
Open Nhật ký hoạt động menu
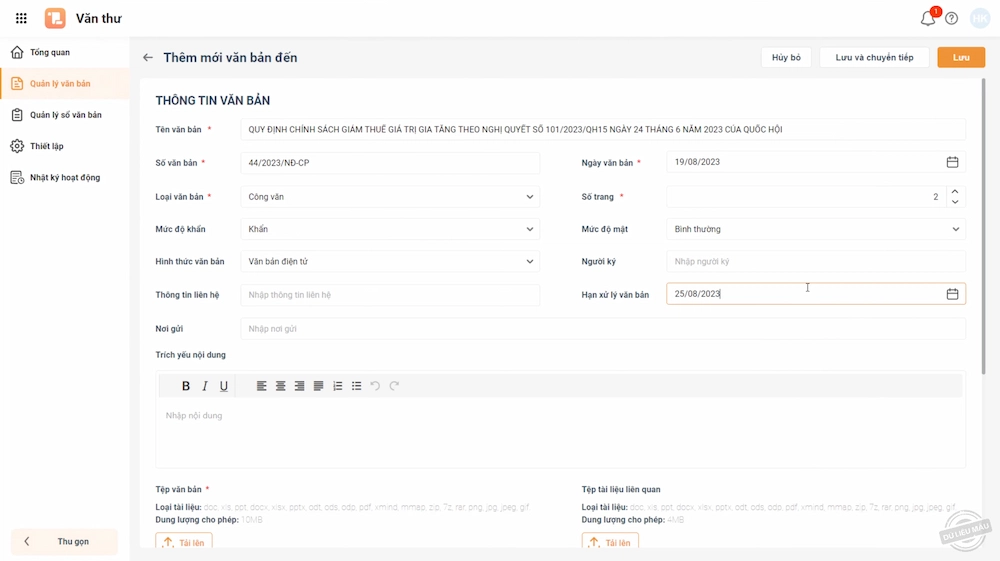point(64,177)
